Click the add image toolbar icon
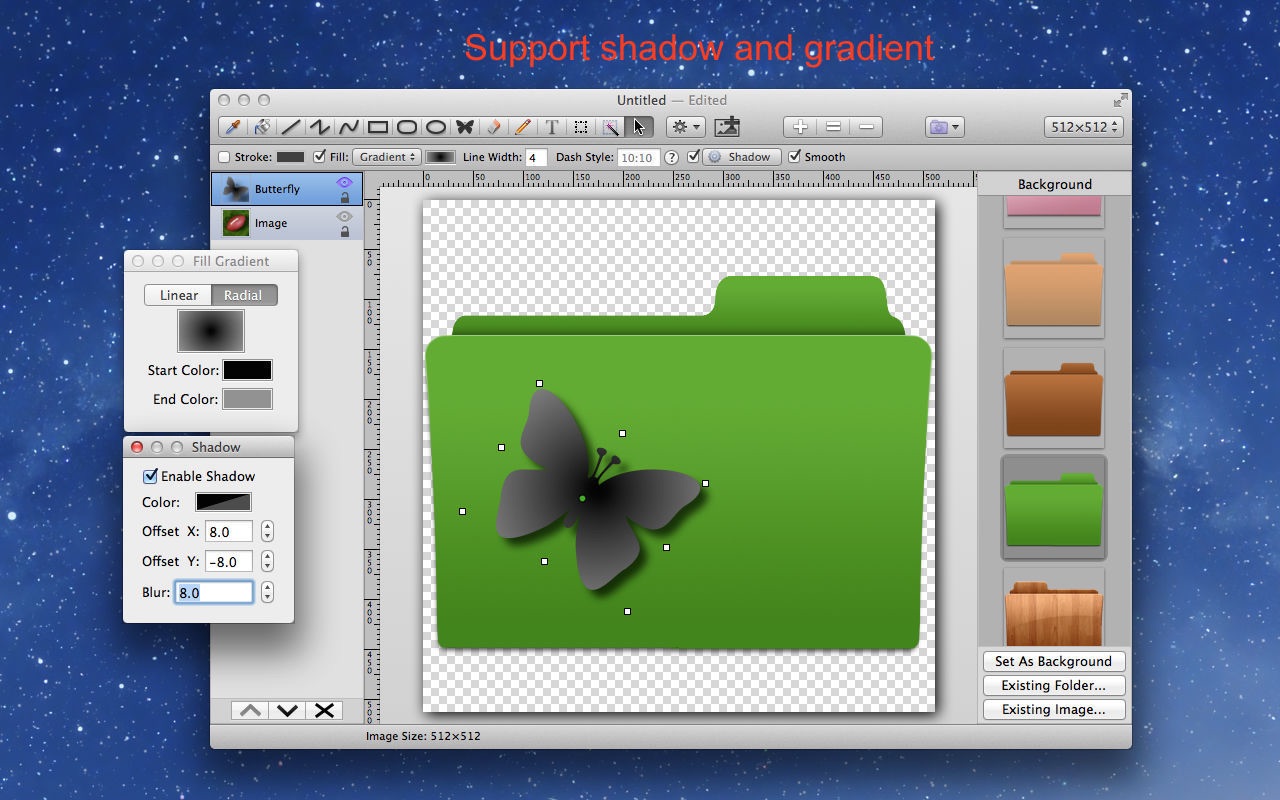This screenshot has height=800, width=1280. point(727,127)
